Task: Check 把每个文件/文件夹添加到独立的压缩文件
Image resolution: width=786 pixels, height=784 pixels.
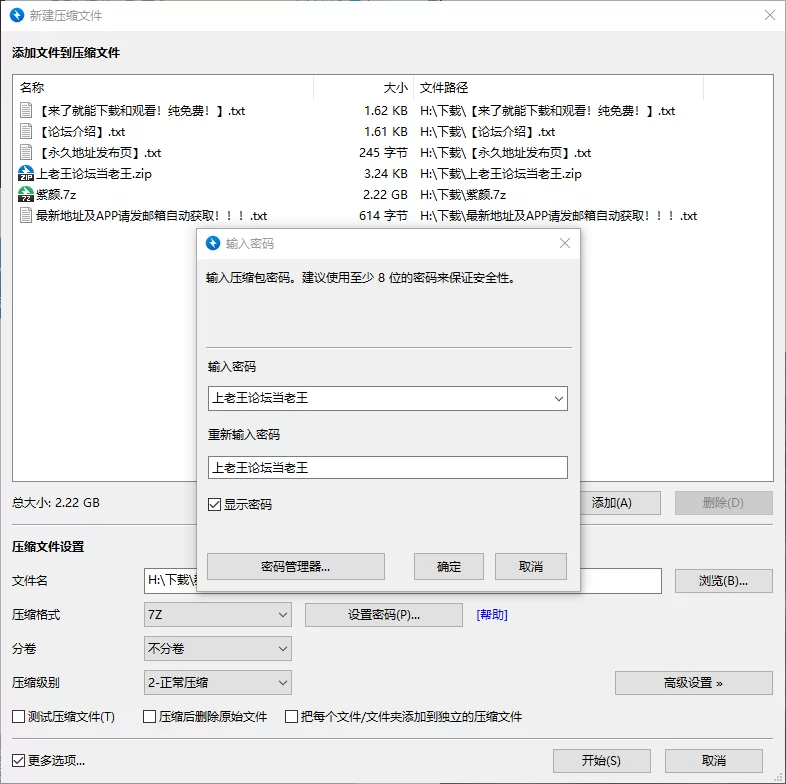Action: click(291, 717)
